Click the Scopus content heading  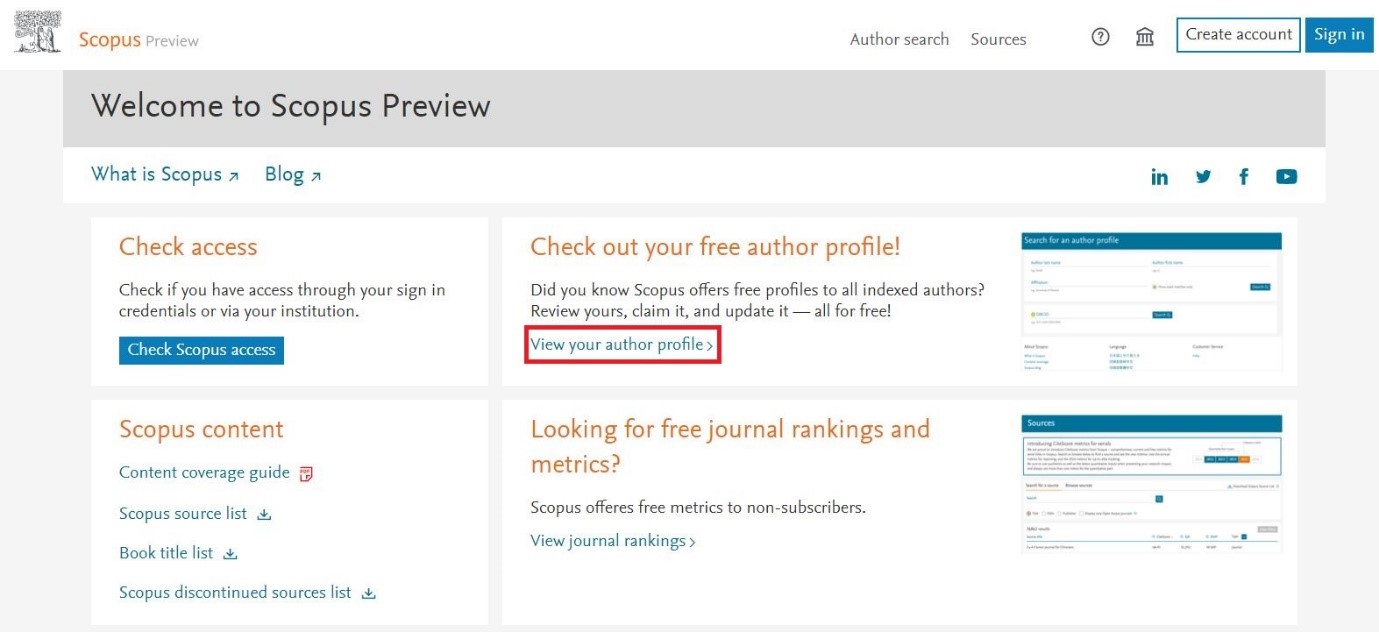[x=201, y=429]
